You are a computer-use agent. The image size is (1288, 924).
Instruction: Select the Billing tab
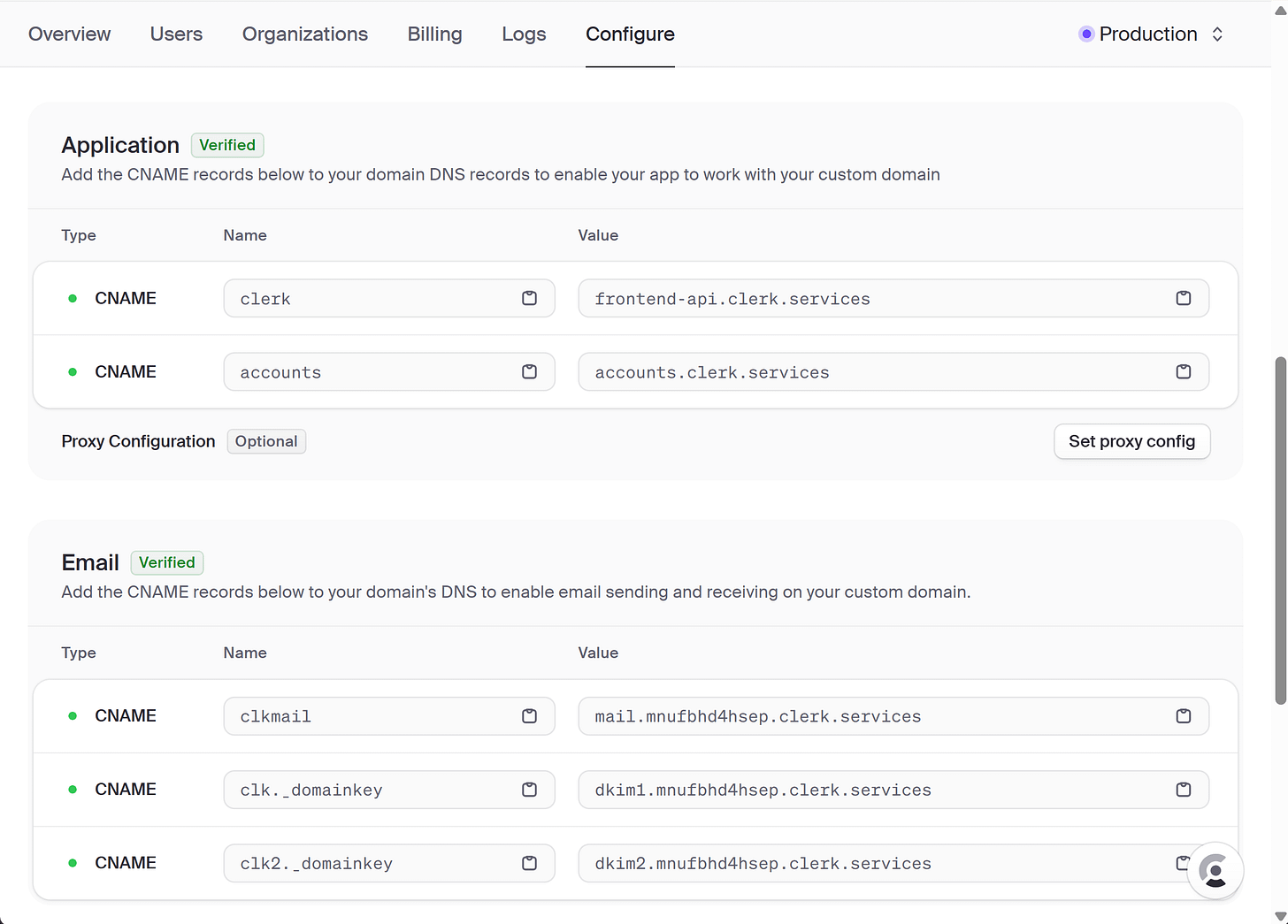point(434,34)
